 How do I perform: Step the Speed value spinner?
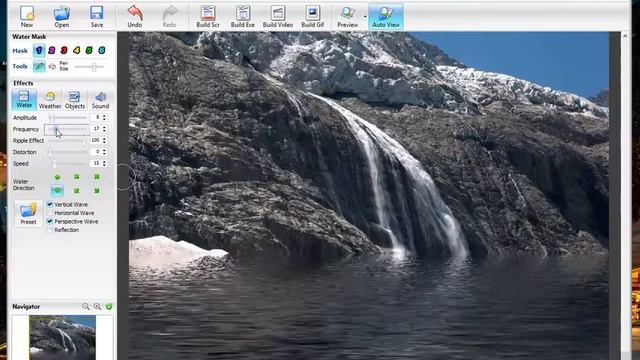[x=105, y=163]
